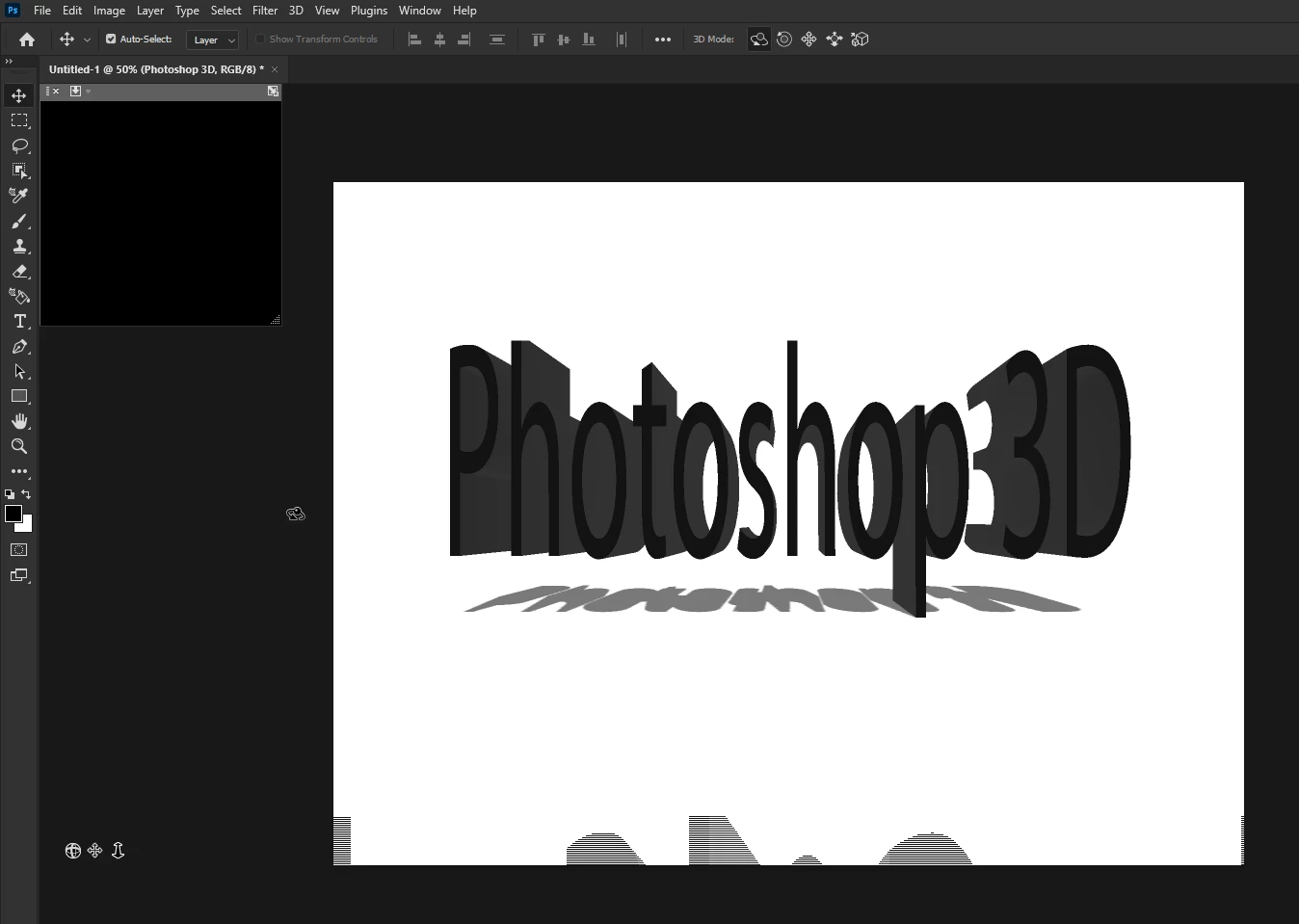The image size is (1299, 924).
Task: Select the Brush tool
Action: [x=19, y=222]
